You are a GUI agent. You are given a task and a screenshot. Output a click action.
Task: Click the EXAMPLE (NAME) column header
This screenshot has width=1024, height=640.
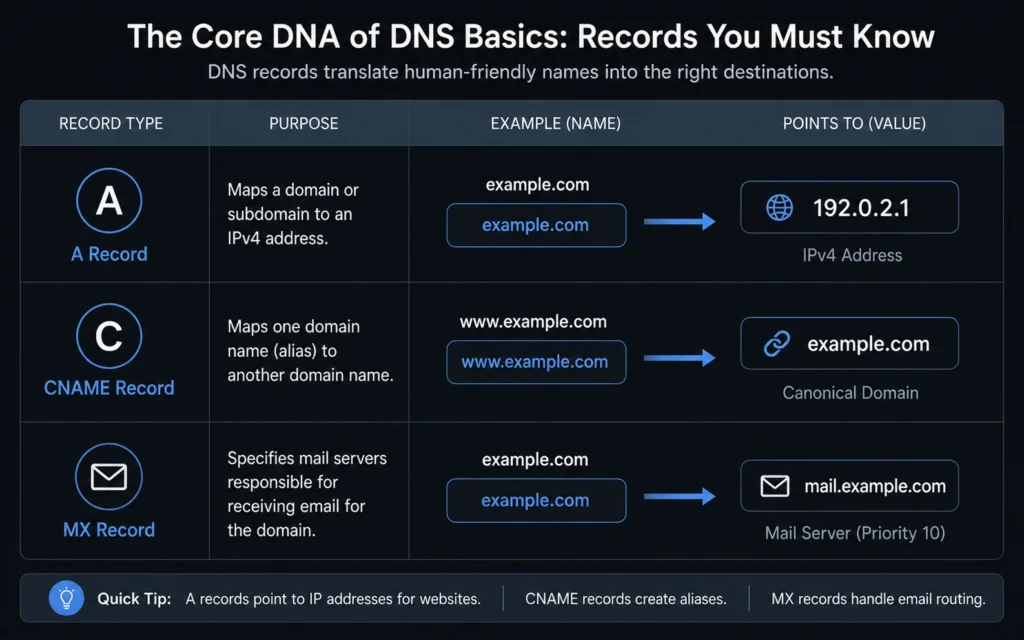click(556, 123)
